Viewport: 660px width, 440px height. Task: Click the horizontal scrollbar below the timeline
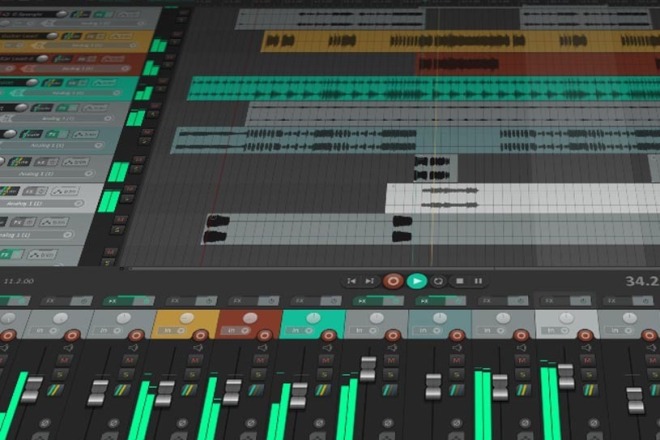tap(311, 268)
